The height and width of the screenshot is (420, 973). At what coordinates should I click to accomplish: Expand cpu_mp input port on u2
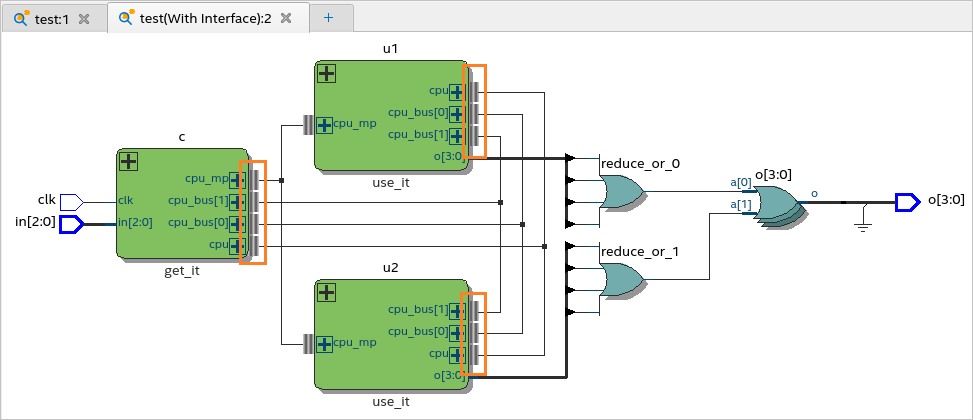(325, 344)
